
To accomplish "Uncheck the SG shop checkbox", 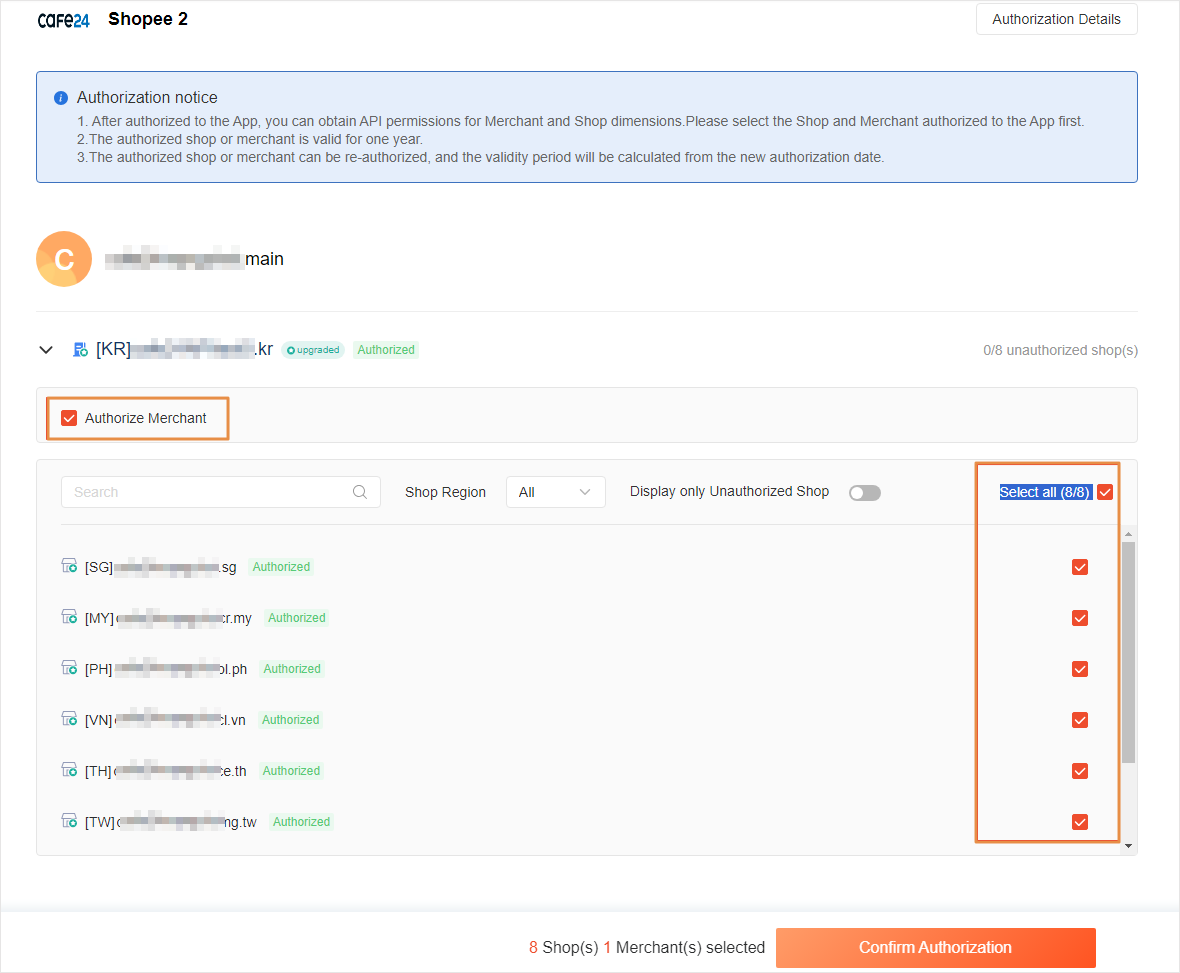I will click(1080, 567).
